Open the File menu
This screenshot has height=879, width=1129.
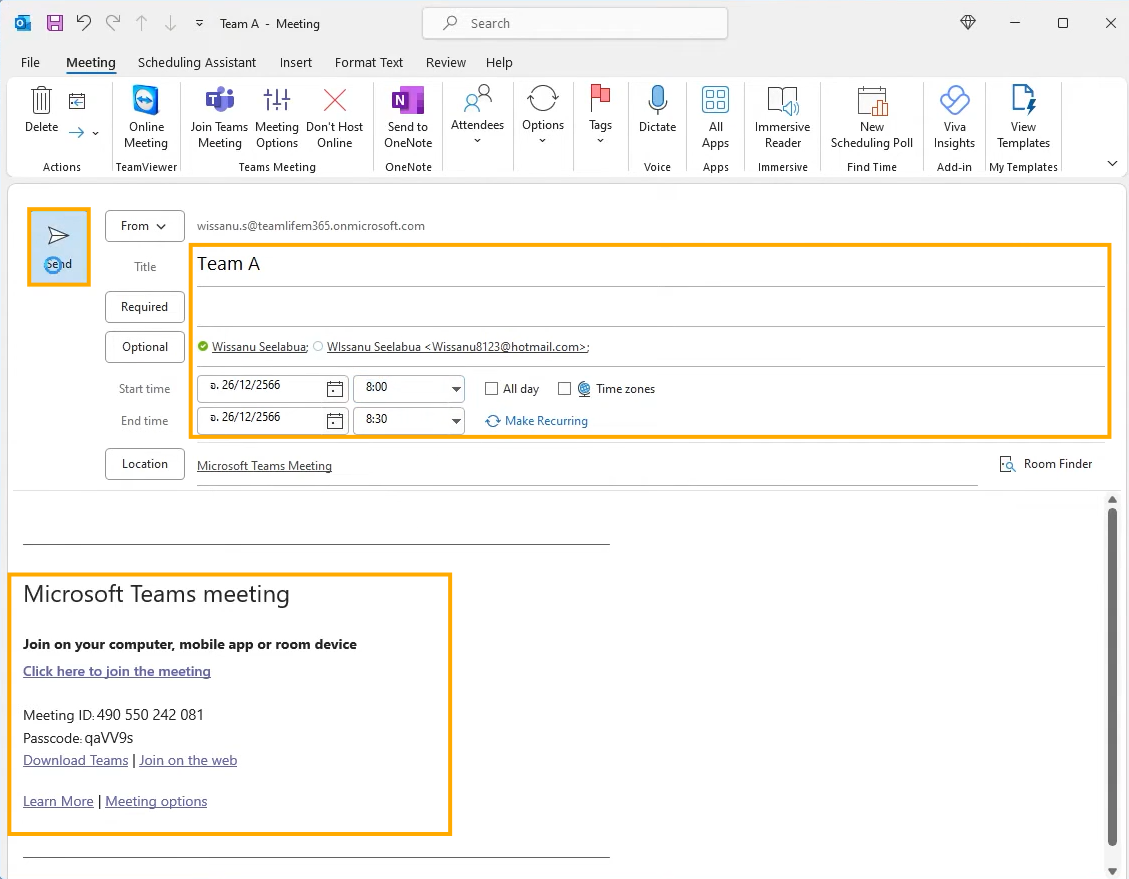click(30, 63)
